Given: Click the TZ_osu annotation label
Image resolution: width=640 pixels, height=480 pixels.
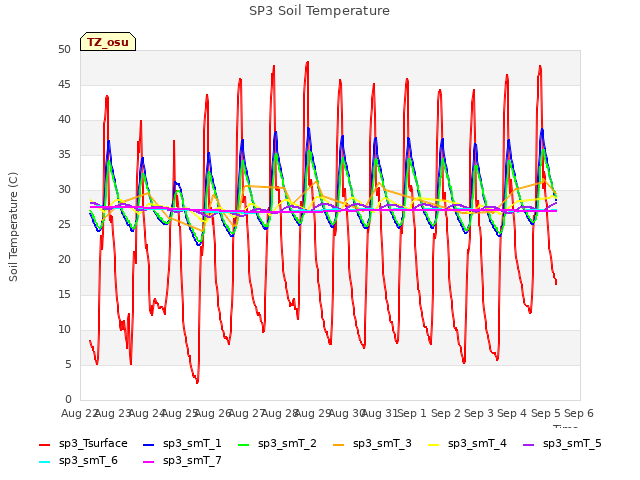Looking at the screenshot, I should tap(108, 42).
